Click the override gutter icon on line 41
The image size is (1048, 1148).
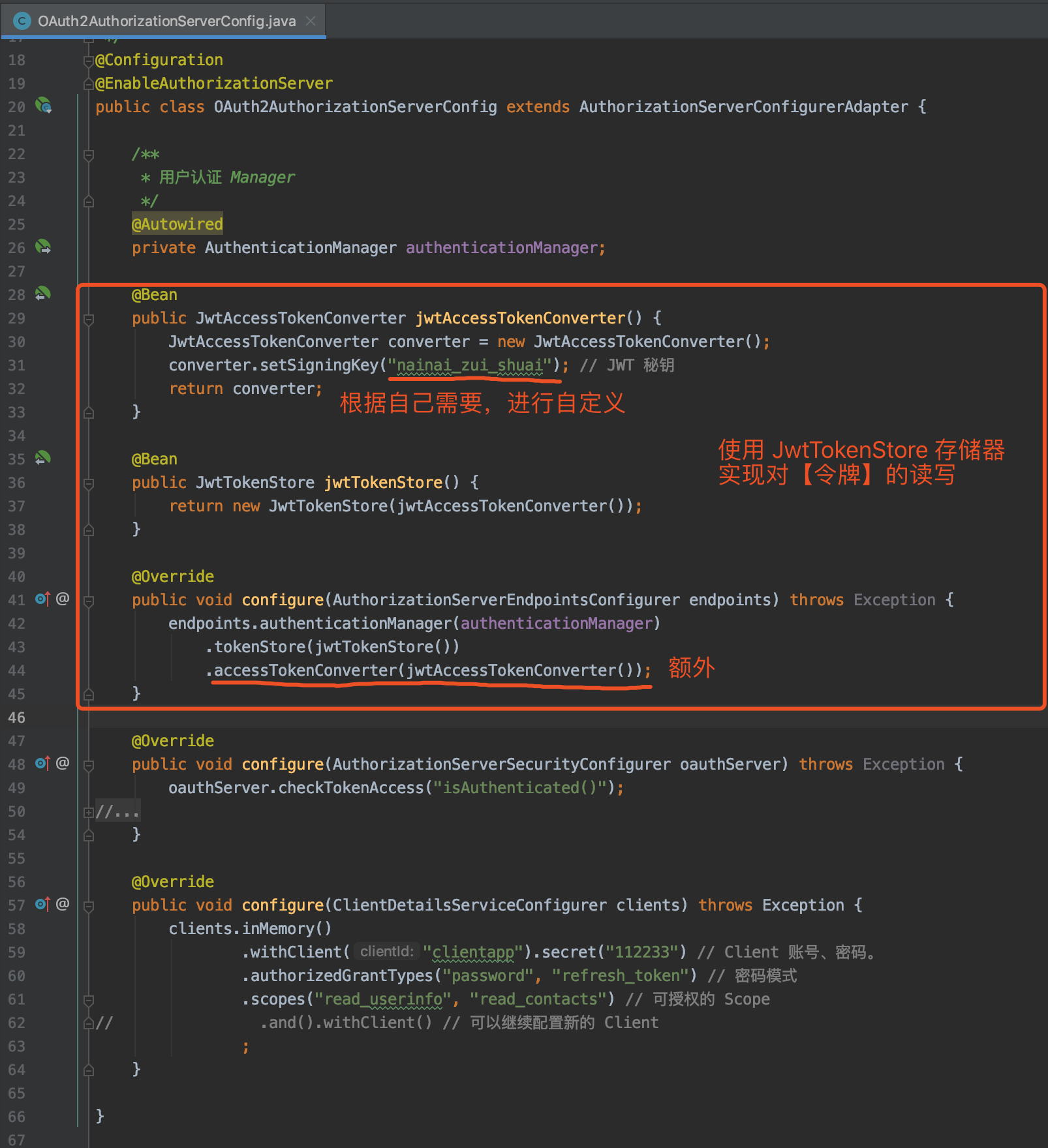(x=42, y=599)
